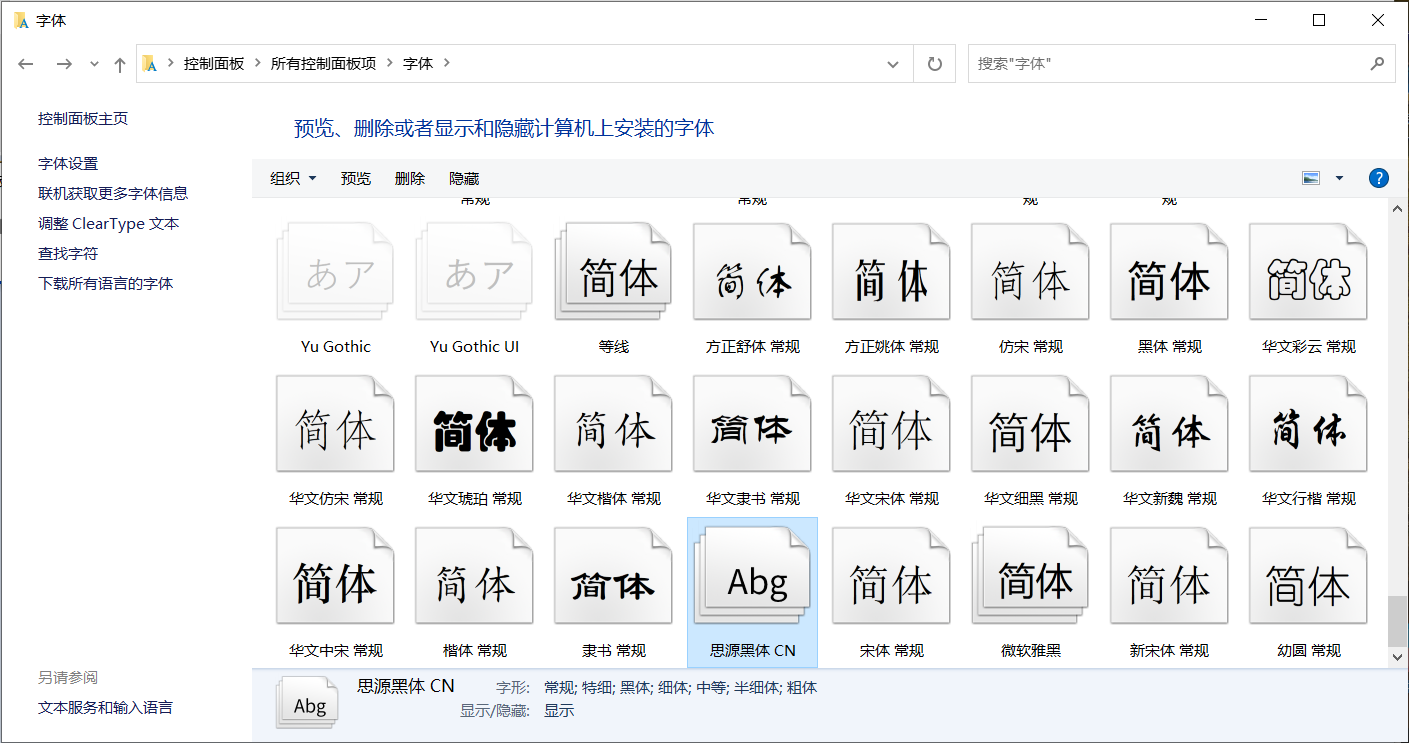The width and height of the screenshot is (1409, 743).
Task: Select the 华文细黑 常规 font icon
Action: pos(1030,424)
